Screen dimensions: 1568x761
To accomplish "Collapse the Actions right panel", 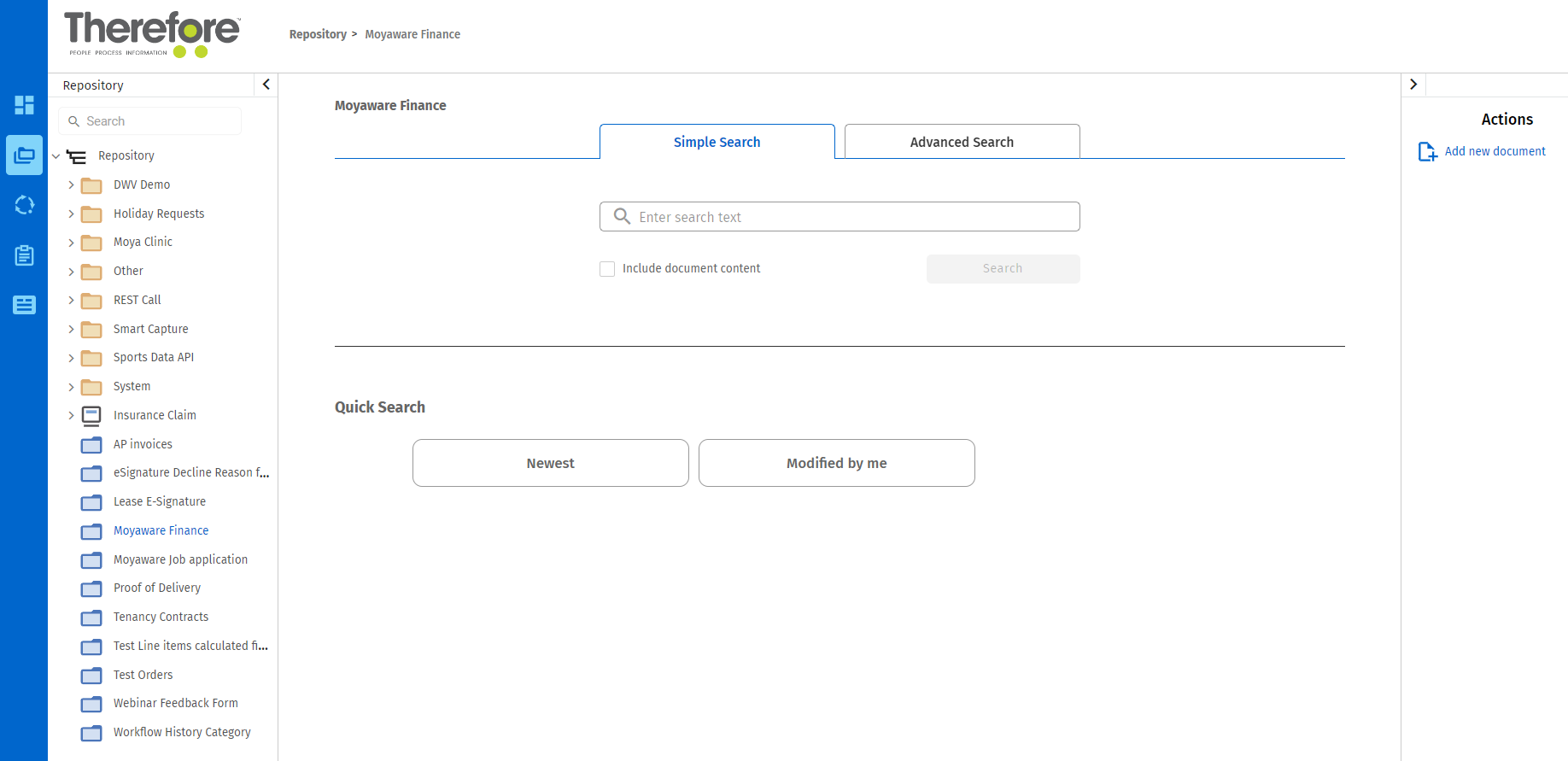I will [1413, 84].
